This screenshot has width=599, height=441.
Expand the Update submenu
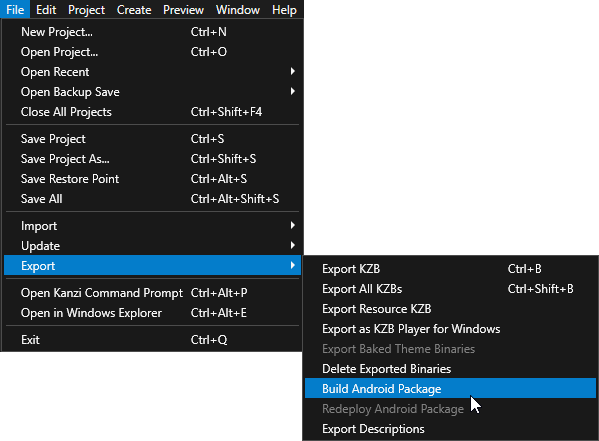152,245
